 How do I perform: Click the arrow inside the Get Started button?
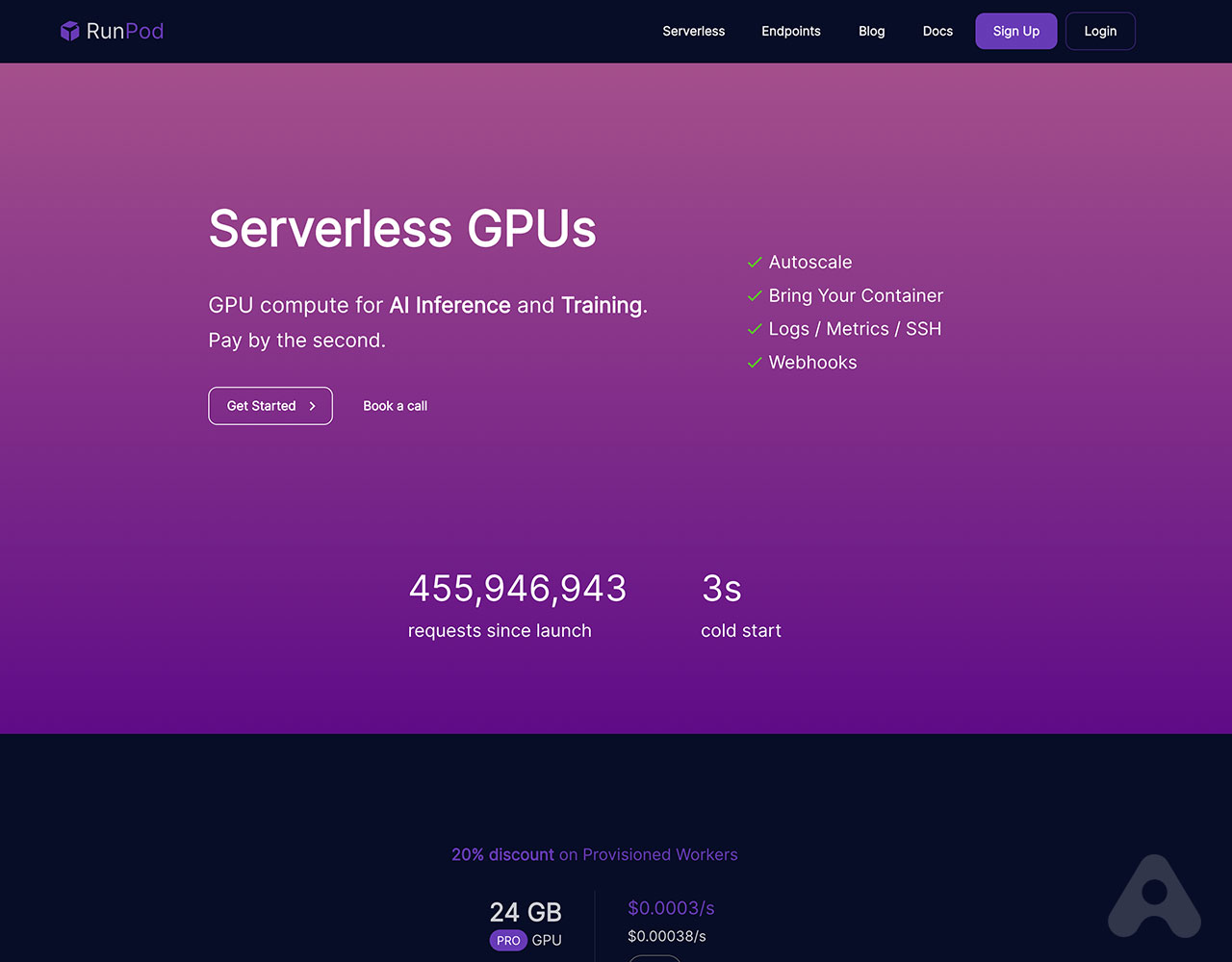pyautogui.click(x=310, y=406)
